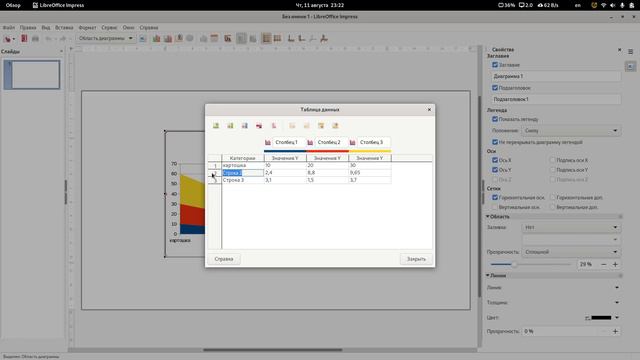Click Move Series Left icon in data table
This screenshot has height=360, width=640.
click(292, 126)
